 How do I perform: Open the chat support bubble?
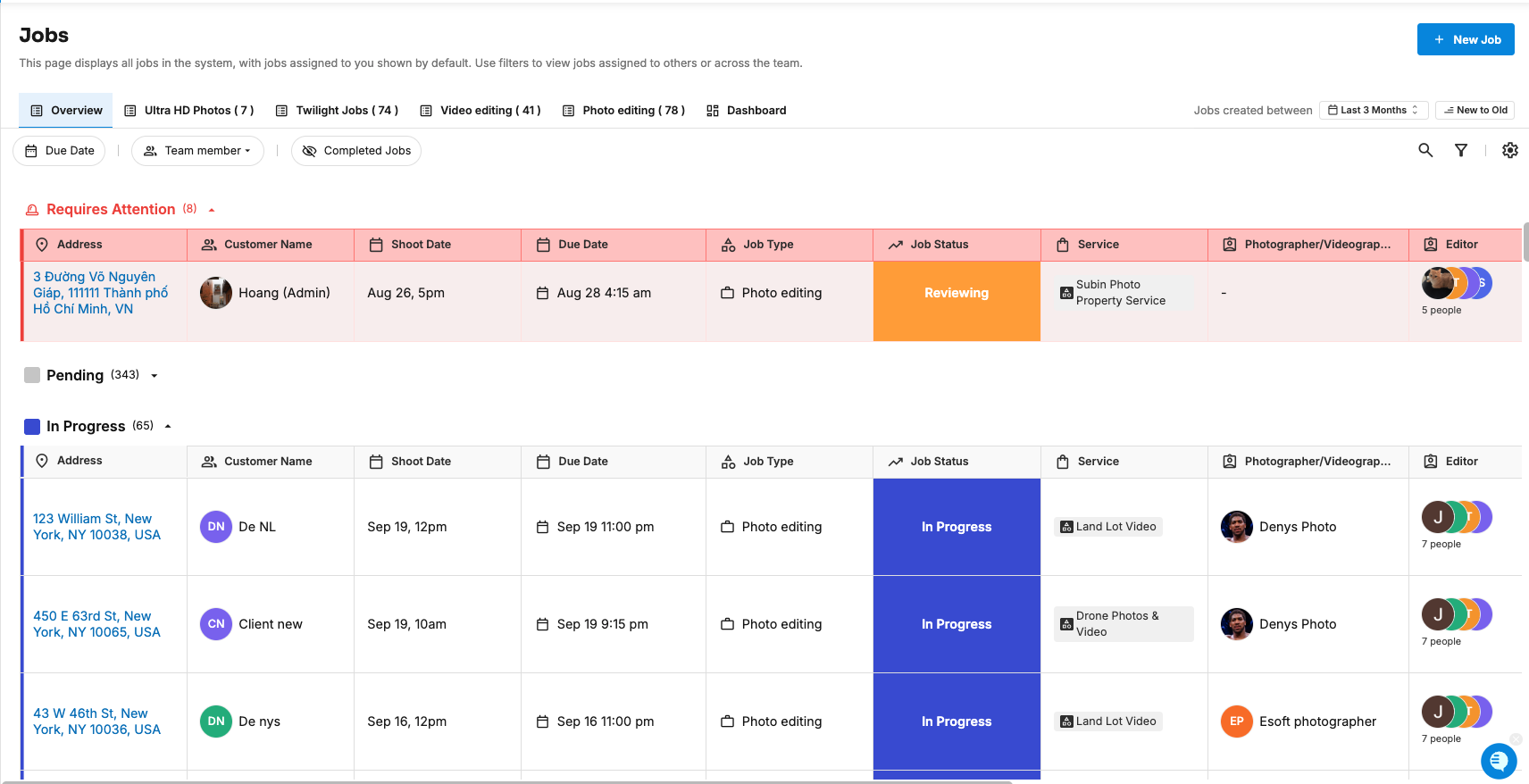tap(1499, 761)
